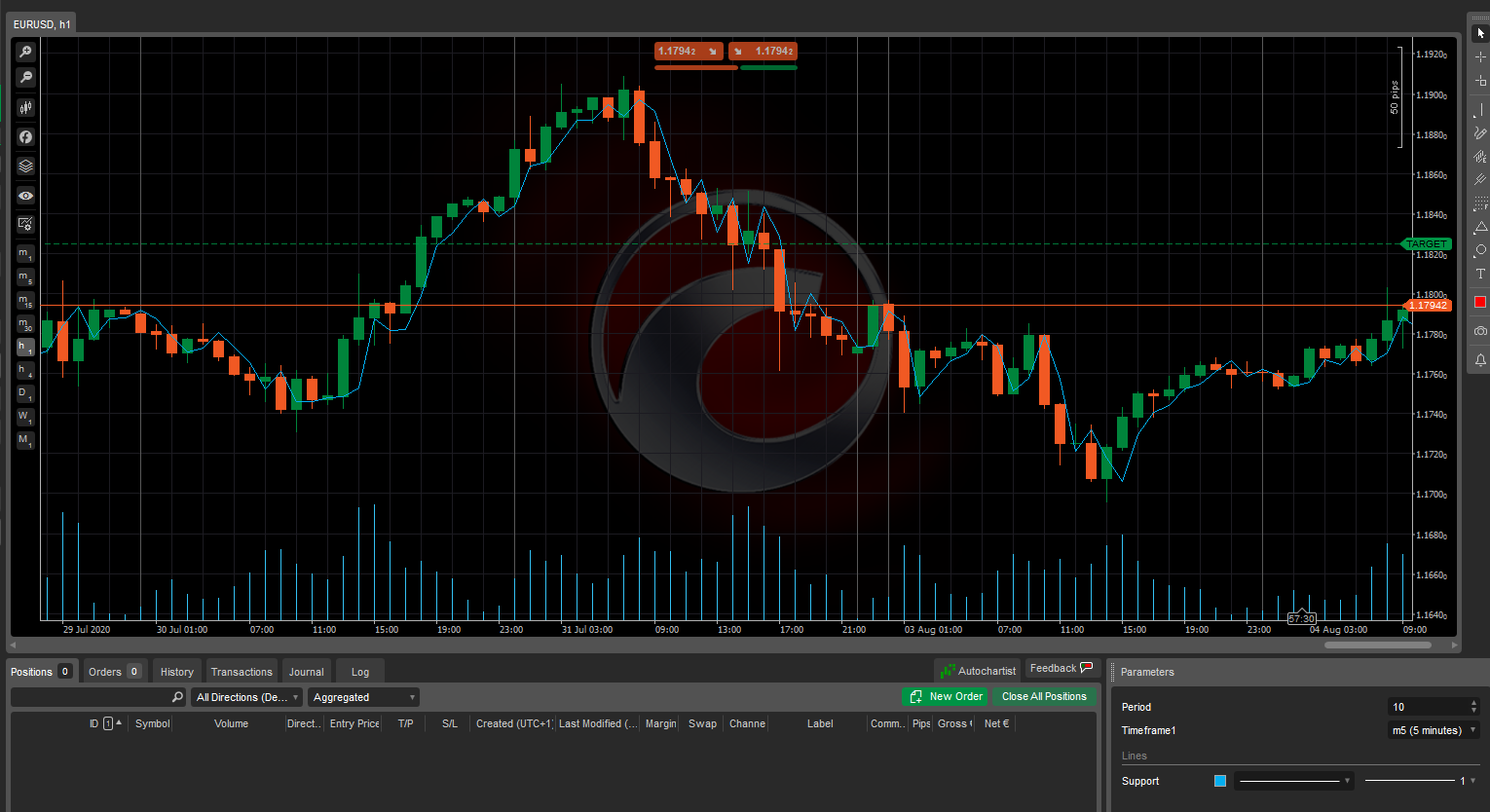Switch chart to m30 timeframe

click(25, 324)
